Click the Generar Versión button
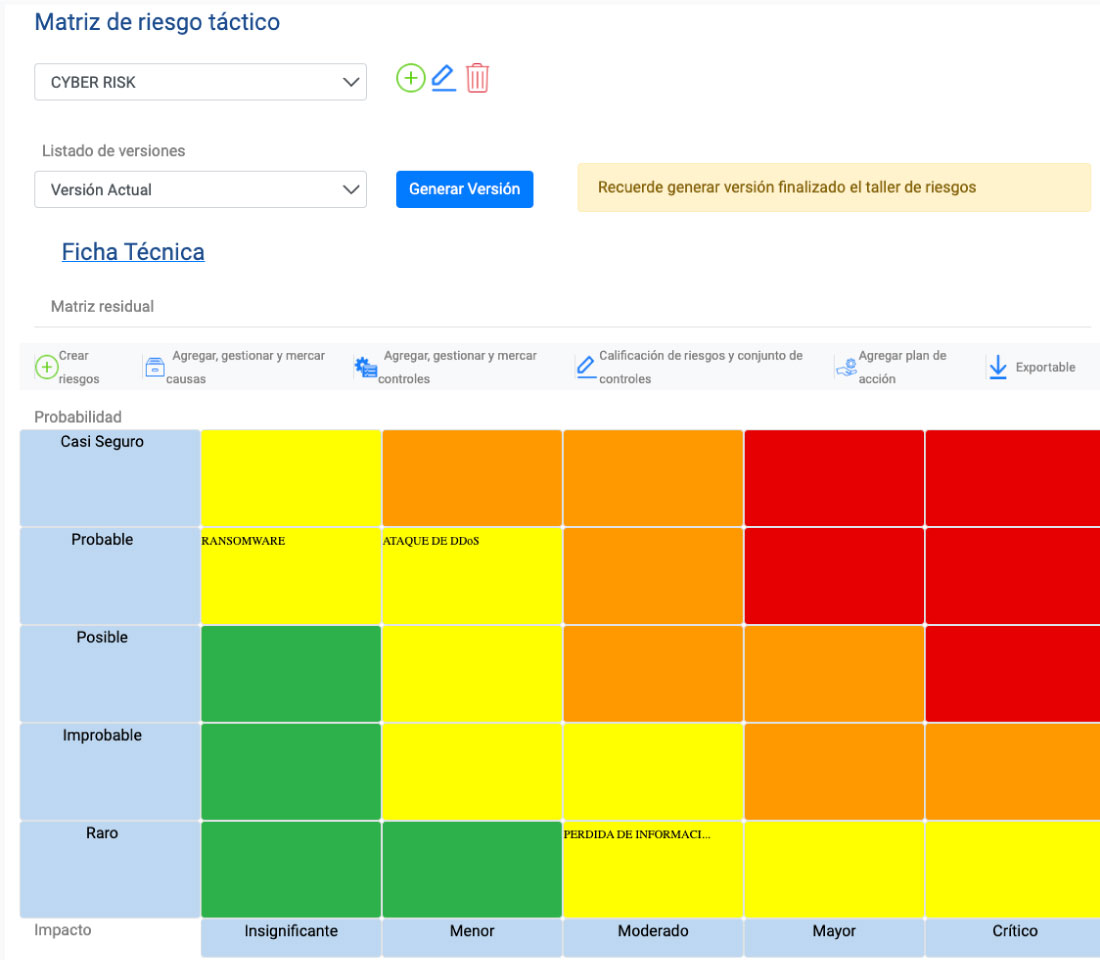The height and width of the screenshot is (960, 1100). coord(464,189)
